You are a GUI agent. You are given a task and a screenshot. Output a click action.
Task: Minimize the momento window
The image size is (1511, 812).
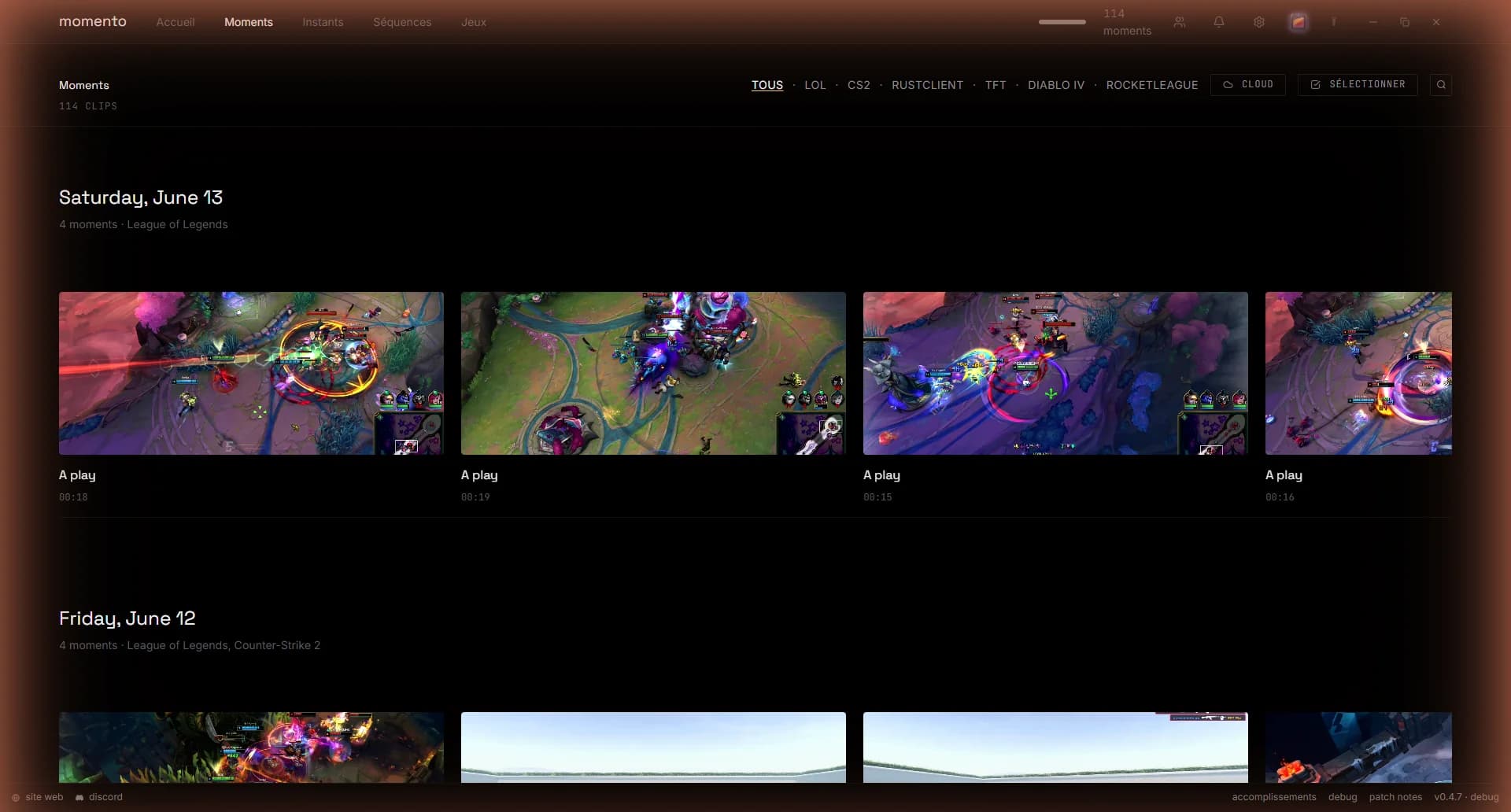pyautogui.click(x=1372, y=22)
